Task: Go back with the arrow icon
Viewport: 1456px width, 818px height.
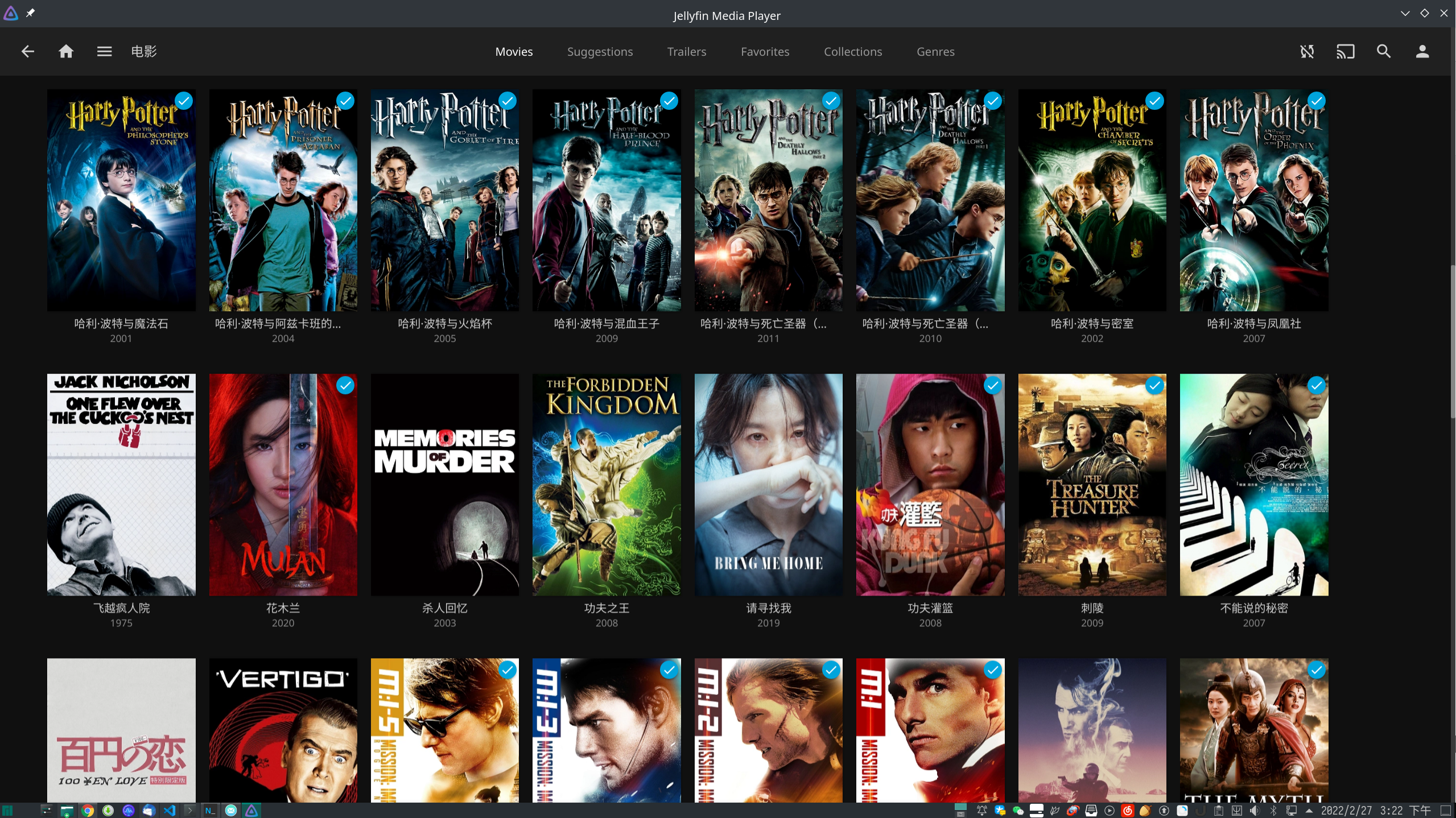Action: pos(27,52)
